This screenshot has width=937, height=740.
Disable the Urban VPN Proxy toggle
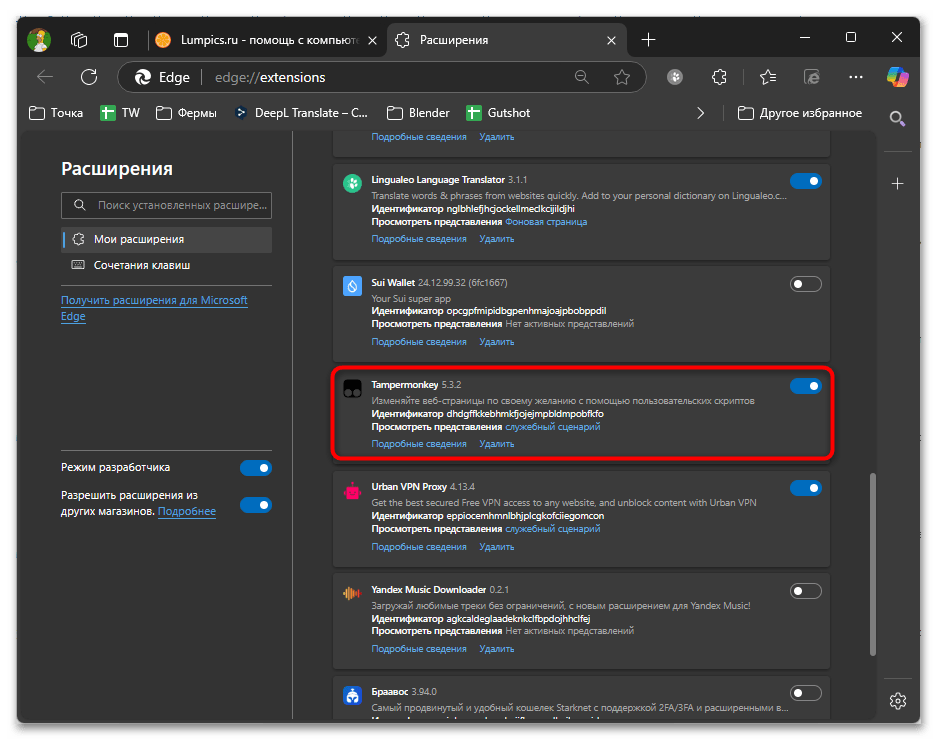pos(806,488)
